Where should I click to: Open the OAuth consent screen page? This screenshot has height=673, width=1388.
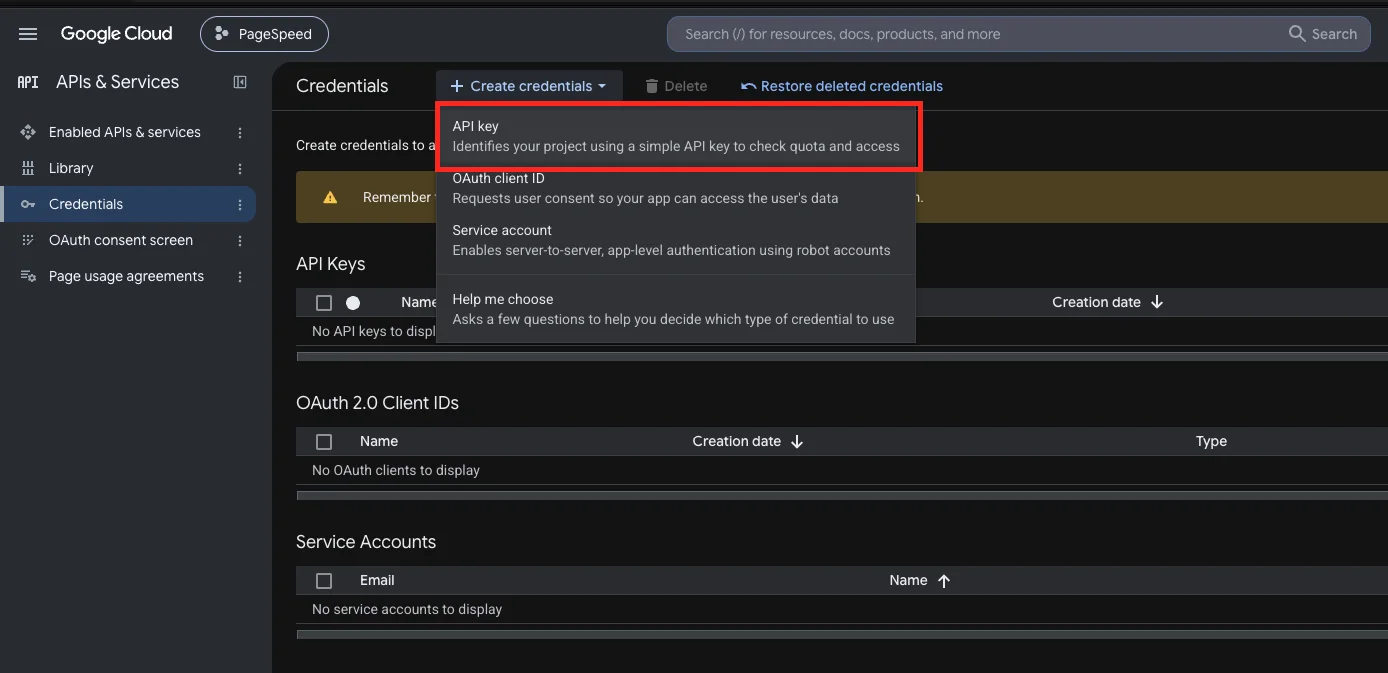pyautogui.click(x=121, y=240)
